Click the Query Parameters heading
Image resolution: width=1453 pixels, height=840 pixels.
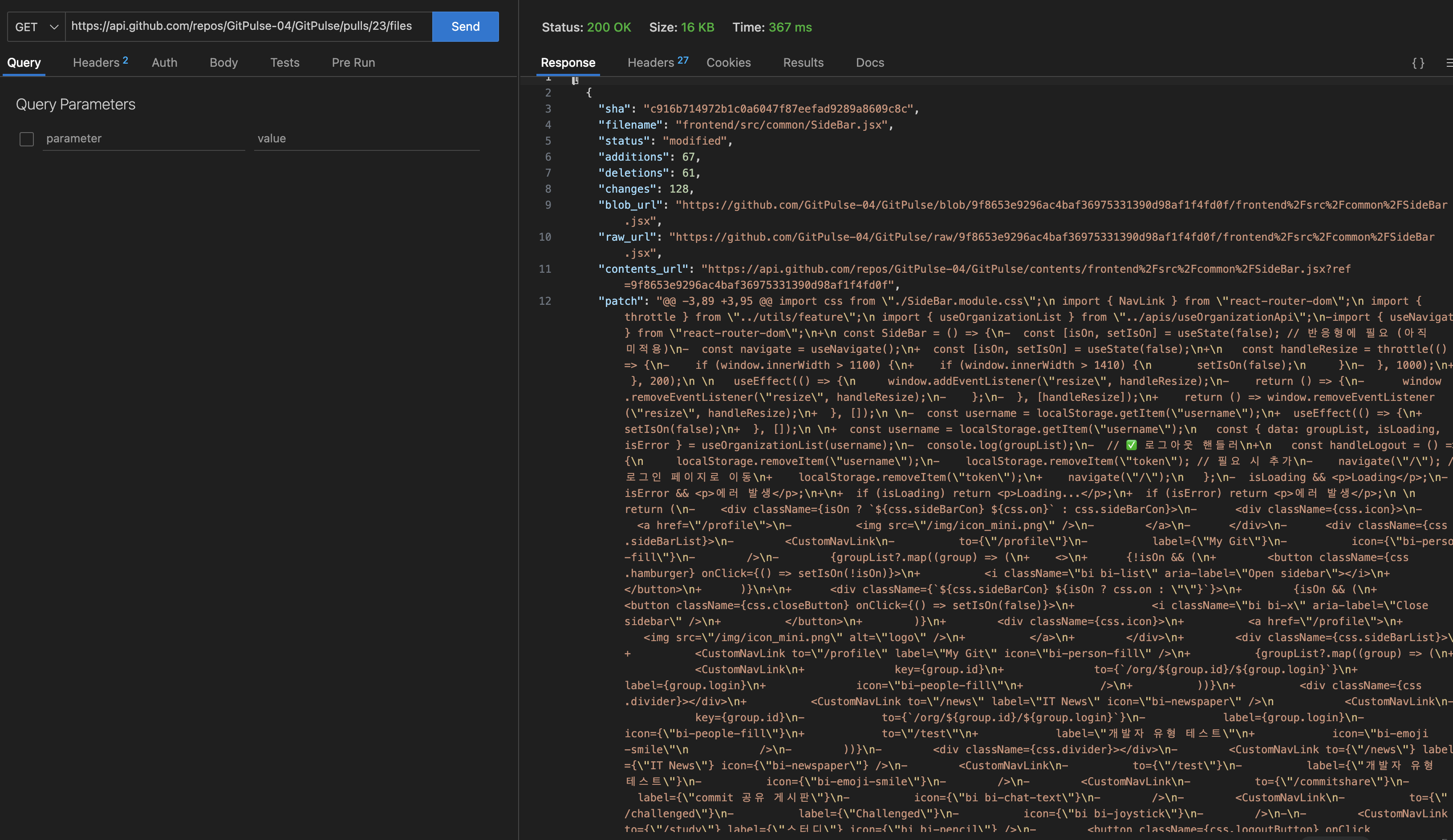76,104
